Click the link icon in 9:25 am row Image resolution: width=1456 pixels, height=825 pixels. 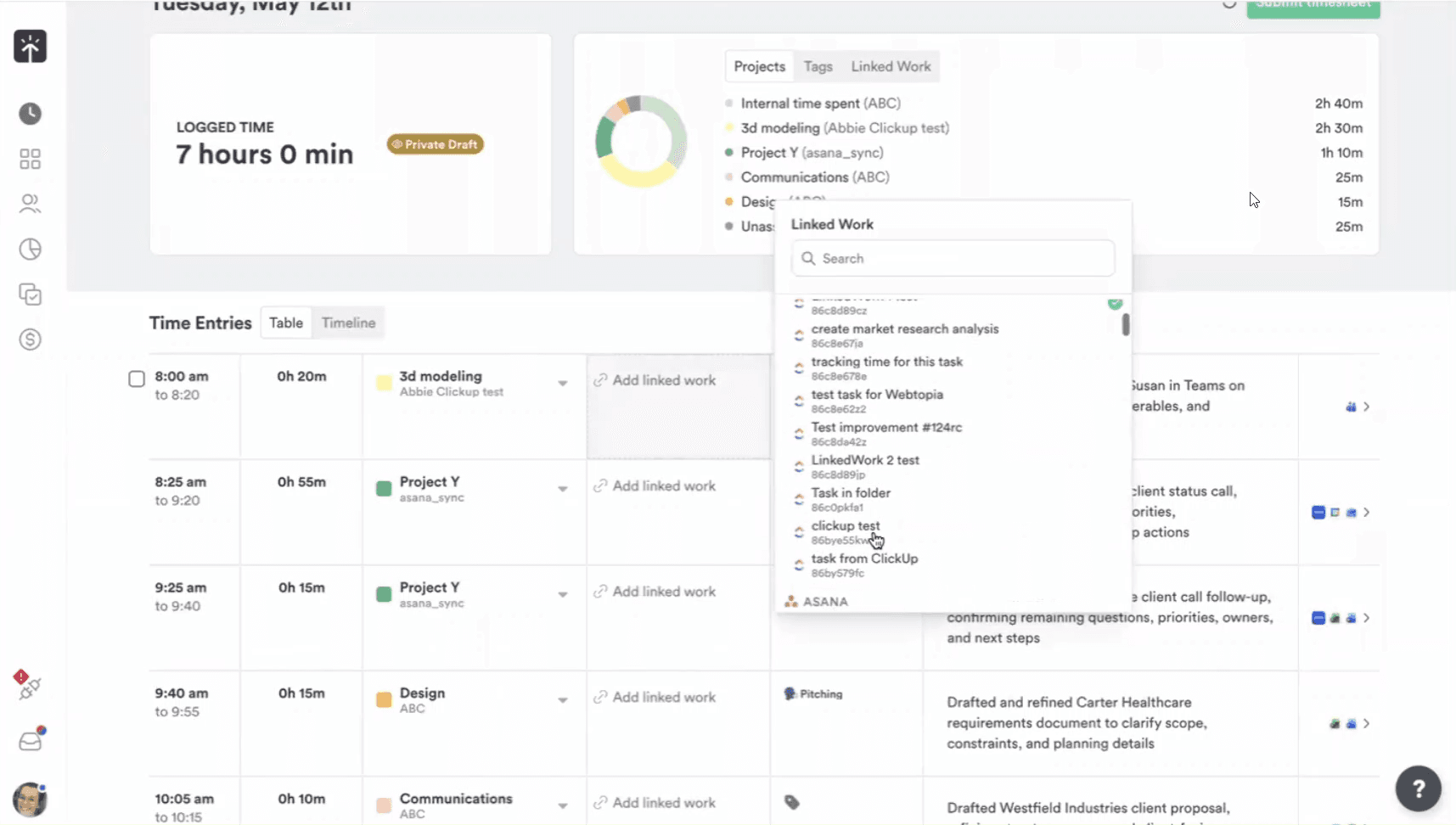tap(600, 592)
